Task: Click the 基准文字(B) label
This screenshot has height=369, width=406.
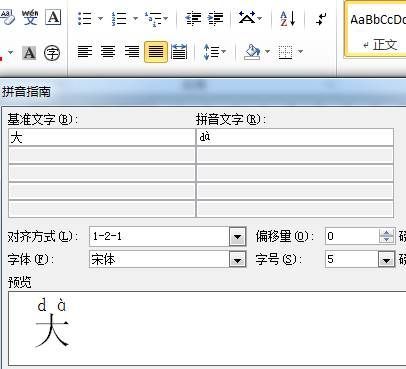Action: coord(42,120)
